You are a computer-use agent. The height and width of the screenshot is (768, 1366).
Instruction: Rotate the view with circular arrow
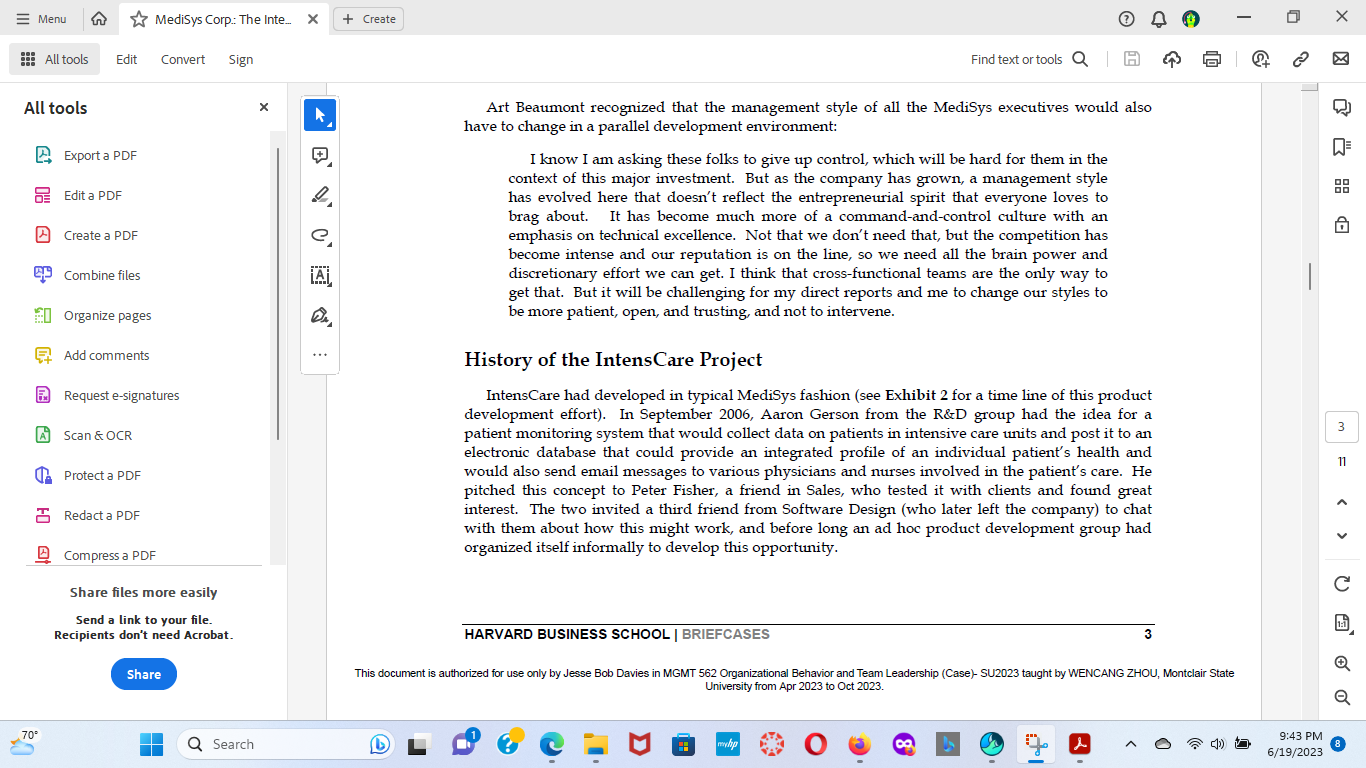pyautogui.click(x=1341, y=583)
